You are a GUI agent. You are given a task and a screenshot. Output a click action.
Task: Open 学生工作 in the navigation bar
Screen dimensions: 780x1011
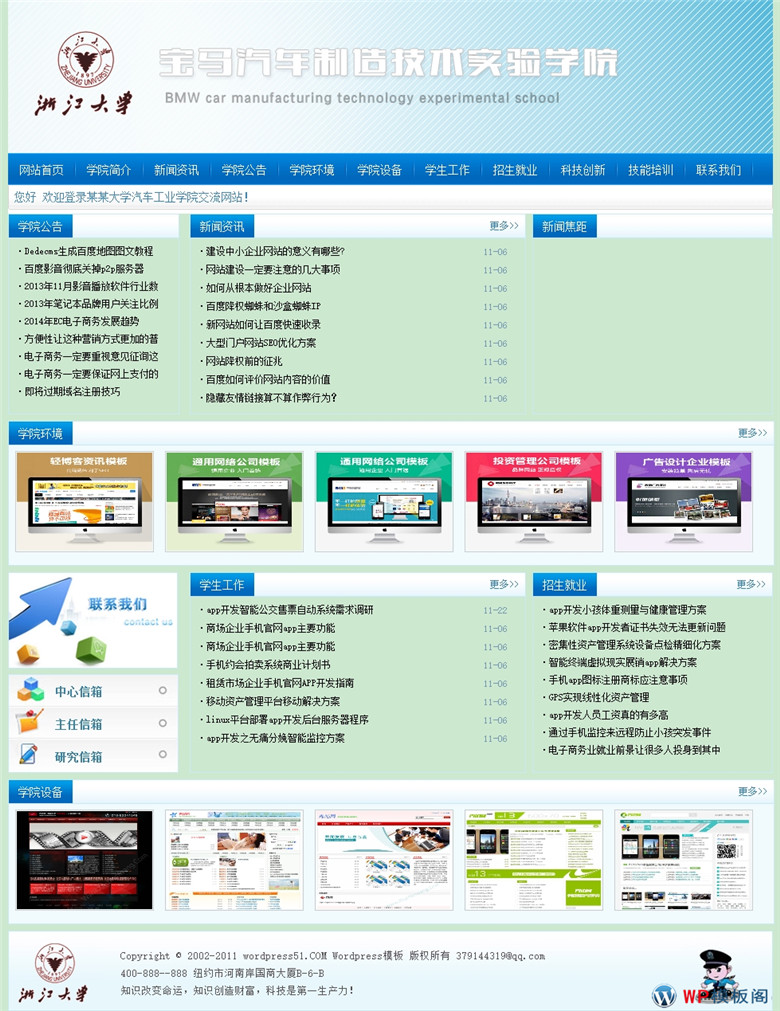[x=447, y=170]
